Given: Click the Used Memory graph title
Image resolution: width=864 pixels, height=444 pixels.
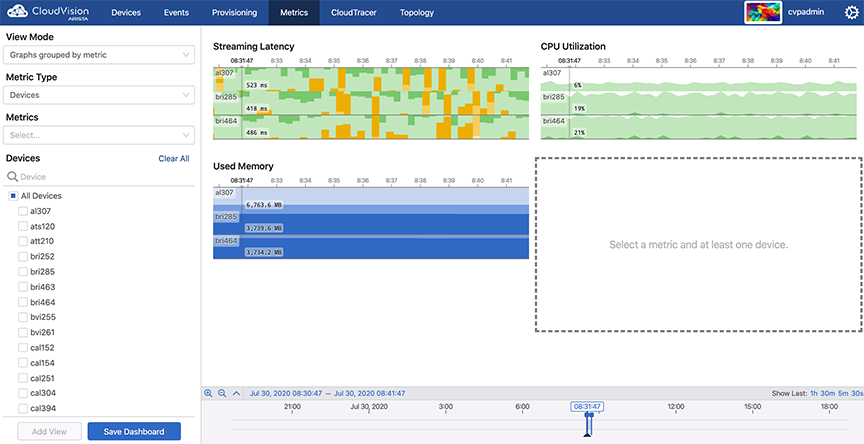Looking at the screenshot, I should pos(243,166).
